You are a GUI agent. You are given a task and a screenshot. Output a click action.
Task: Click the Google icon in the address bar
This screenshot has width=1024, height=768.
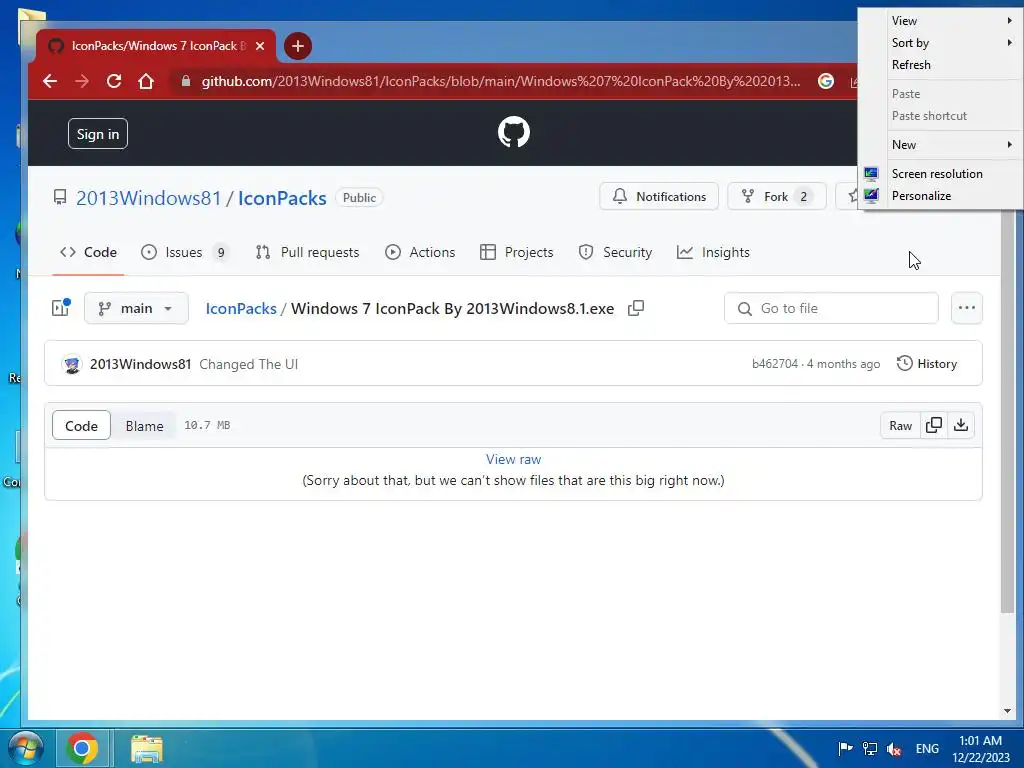[825, 81]
